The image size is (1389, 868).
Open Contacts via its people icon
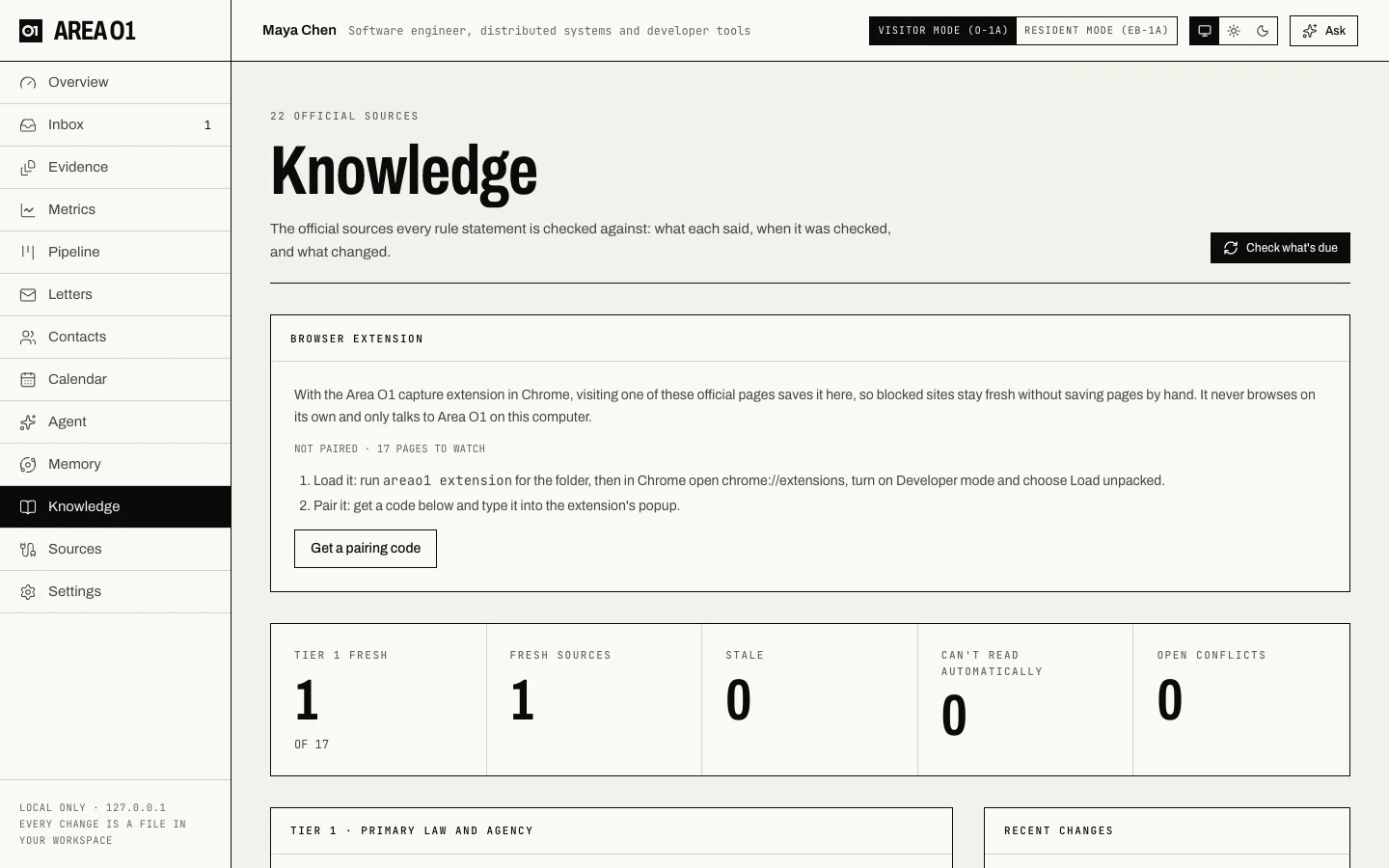point(28,338)
